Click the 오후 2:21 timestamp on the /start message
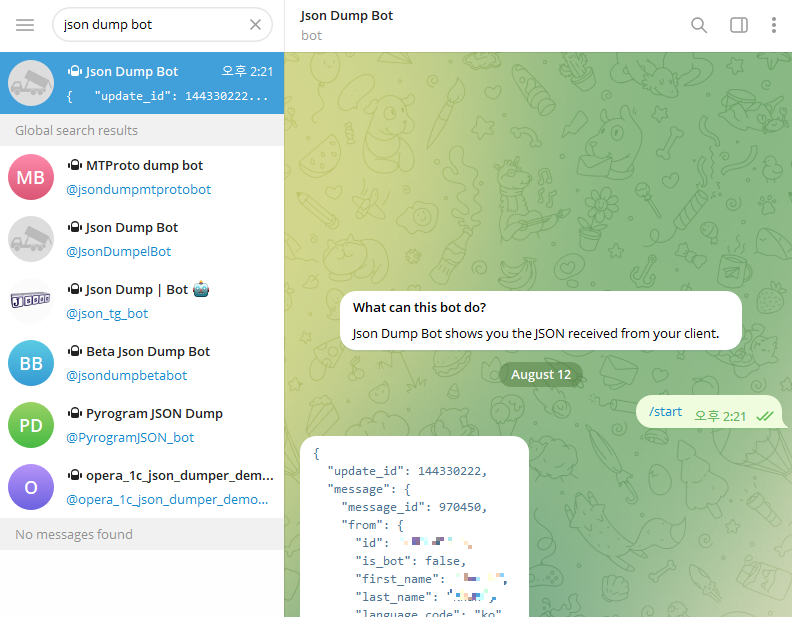 pyautogui.click(x=720, y=417)
